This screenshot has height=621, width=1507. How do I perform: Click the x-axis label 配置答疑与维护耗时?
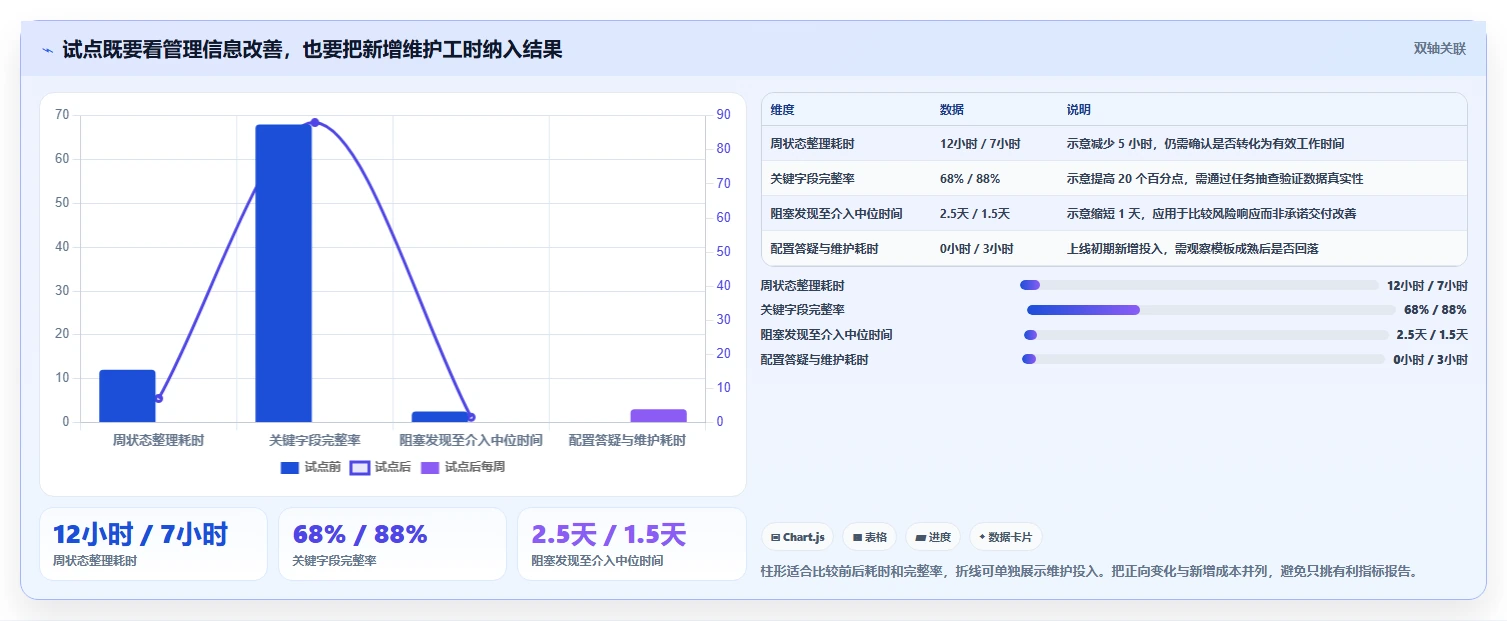(x=627, y=440)
